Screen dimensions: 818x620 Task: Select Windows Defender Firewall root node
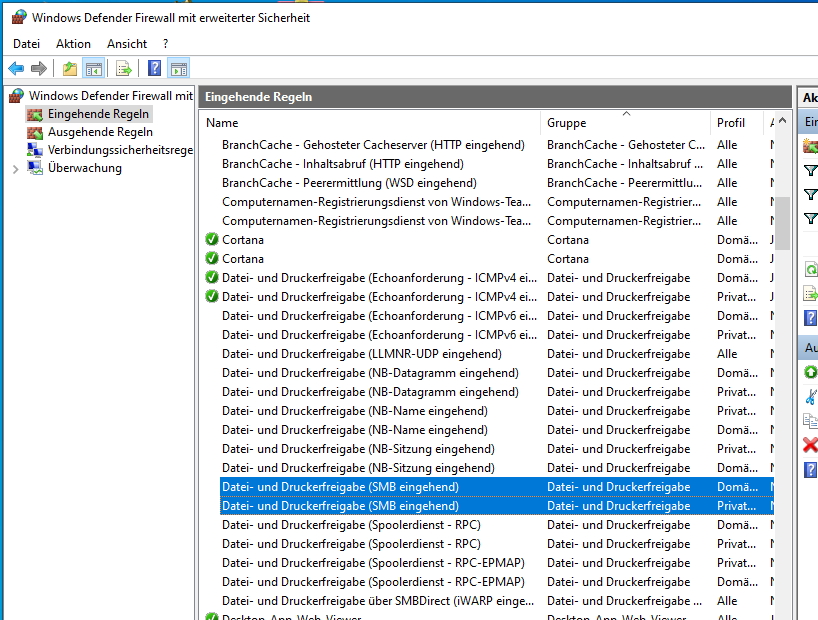pyautogui.click(x=111, y=96)
